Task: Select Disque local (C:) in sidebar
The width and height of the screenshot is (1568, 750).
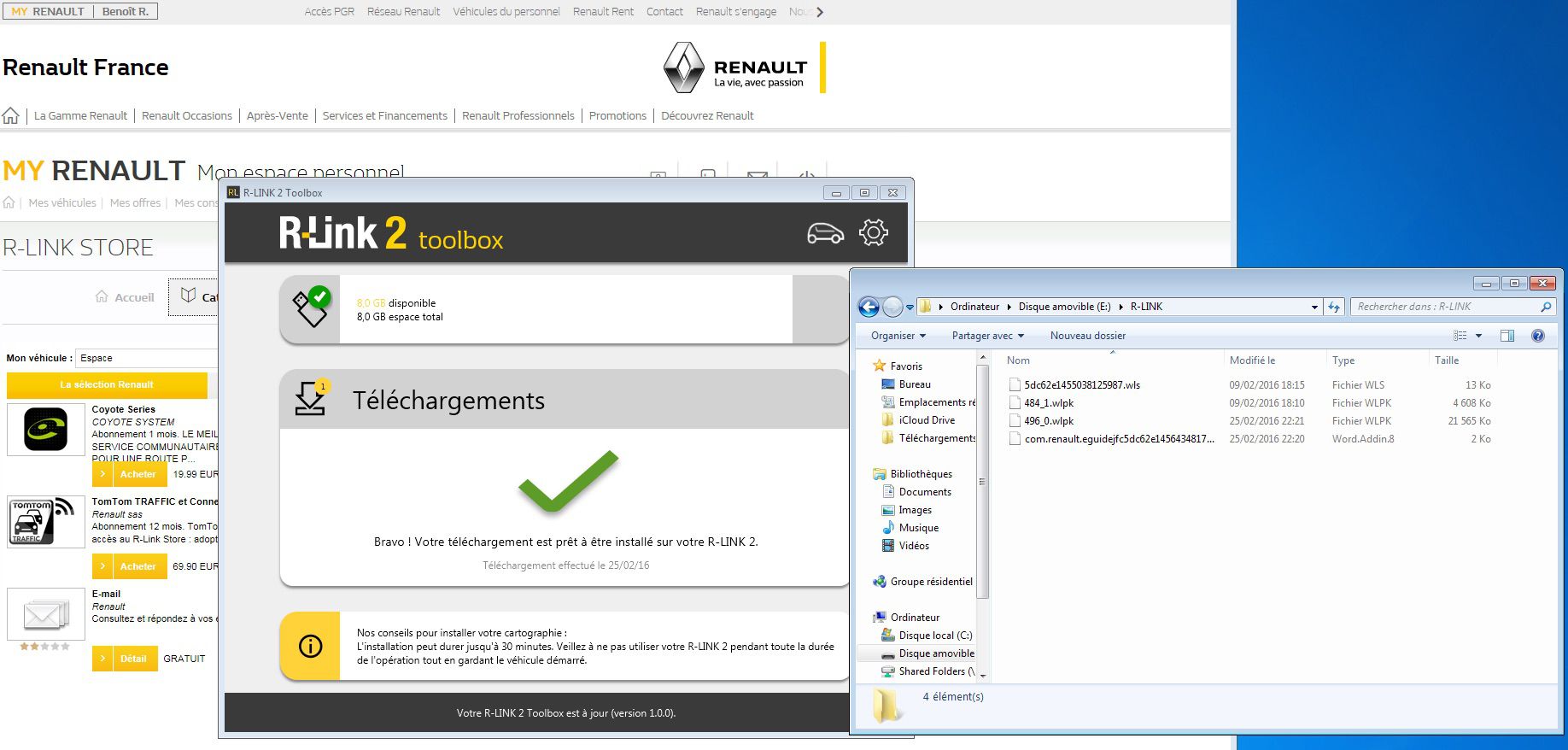Action: click(934, 636)
